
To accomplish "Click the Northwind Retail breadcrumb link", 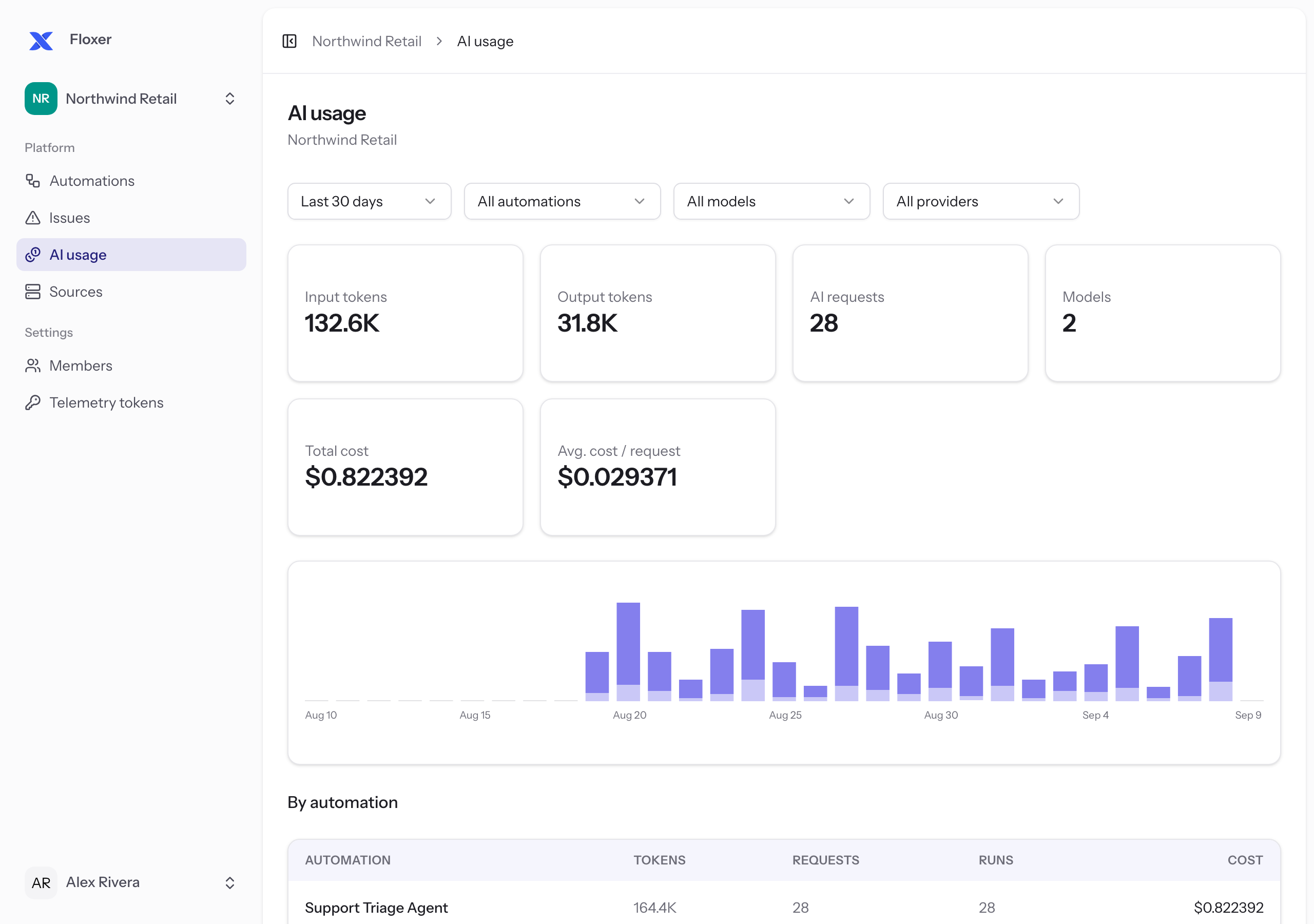I will tap(366, 41).
